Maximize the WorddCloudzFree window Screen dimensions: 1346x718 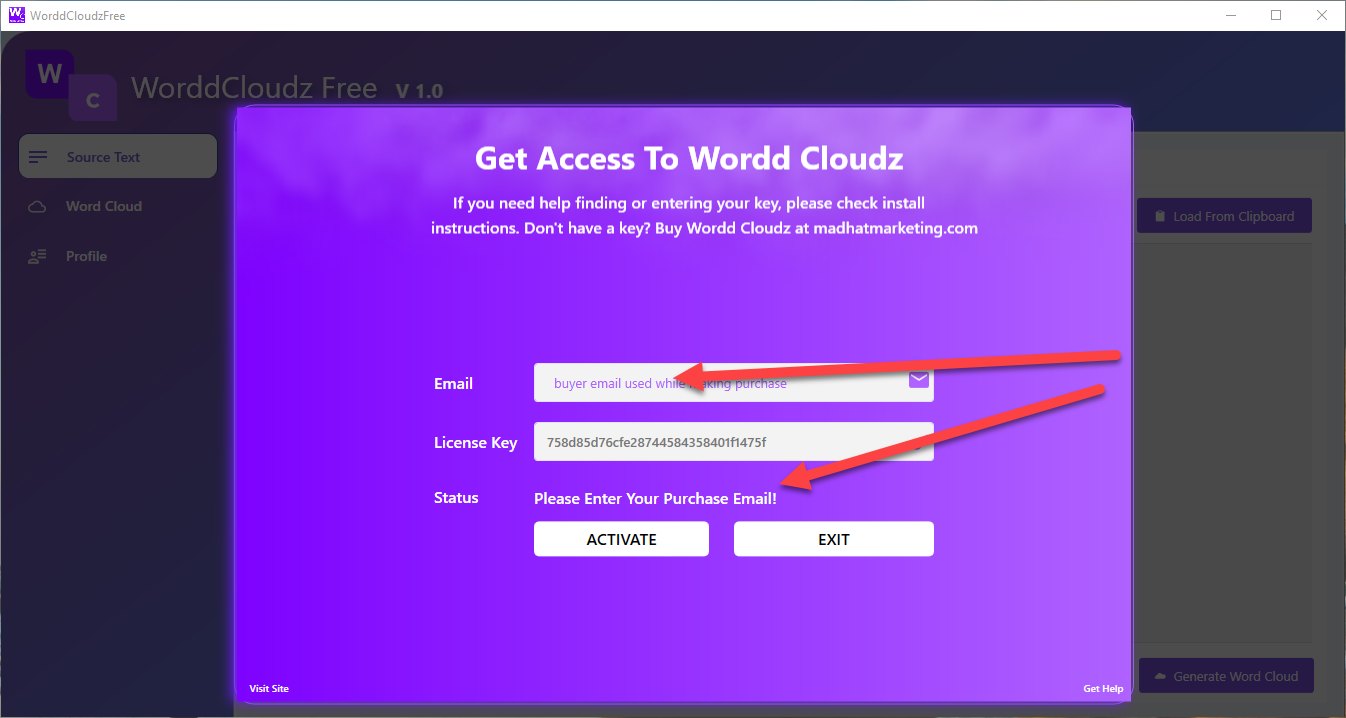pyautogui.click(x=1276, y=15)
